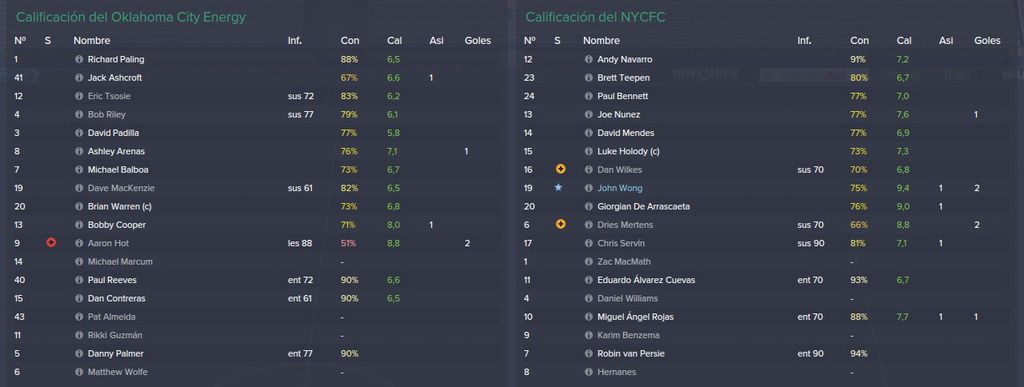Click yellow substitution icon beside Dan Wilkes

click(560, 169)
